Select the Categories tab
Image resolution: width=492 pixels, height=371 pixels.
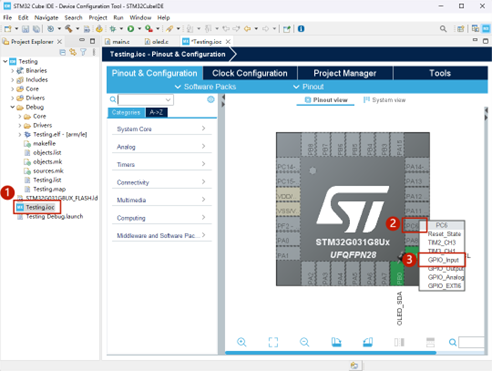pyautogui.click(x=126, y=112)
